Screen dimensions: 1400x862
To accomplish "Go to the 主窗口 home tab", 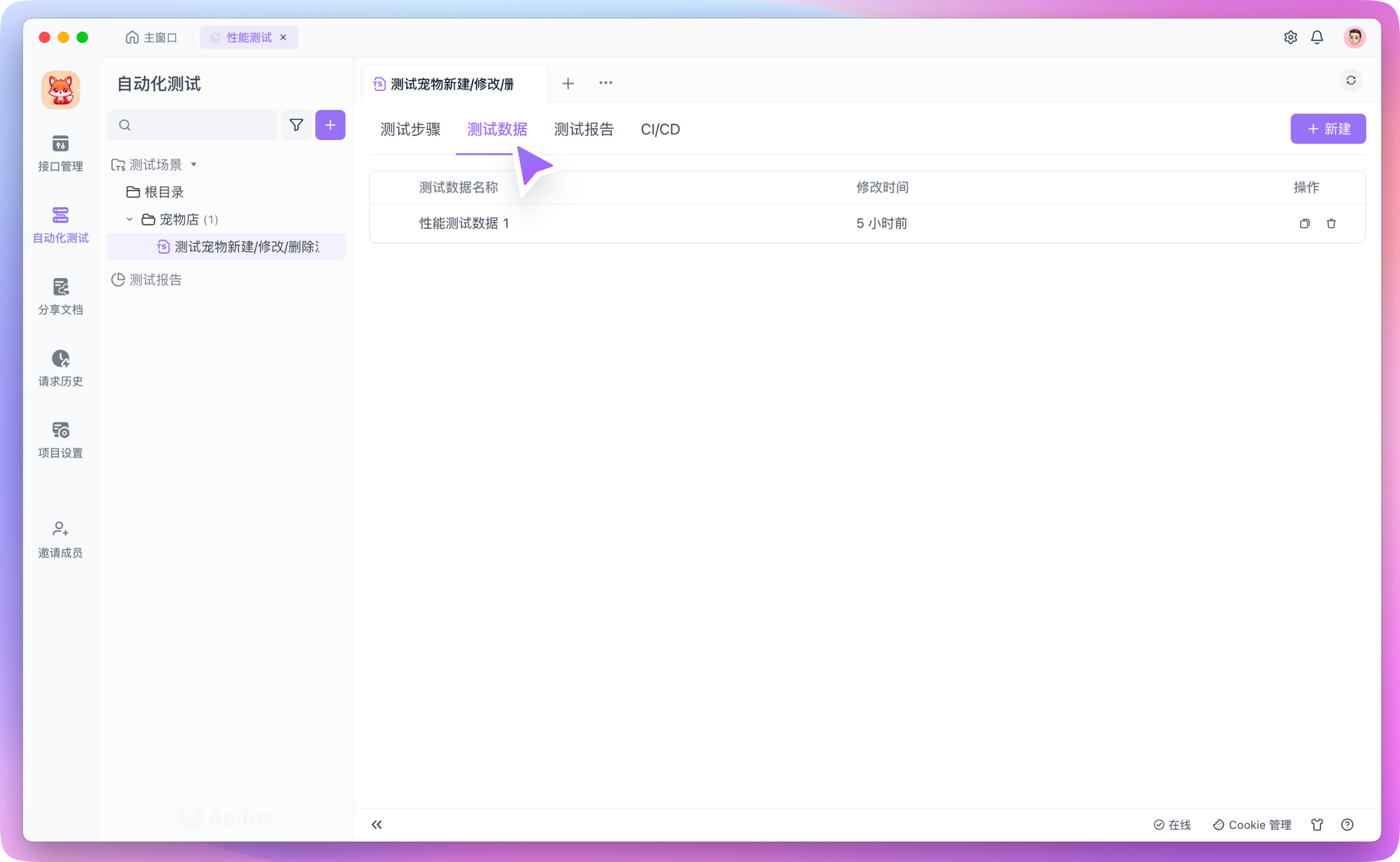I will [x=151, y=37].
